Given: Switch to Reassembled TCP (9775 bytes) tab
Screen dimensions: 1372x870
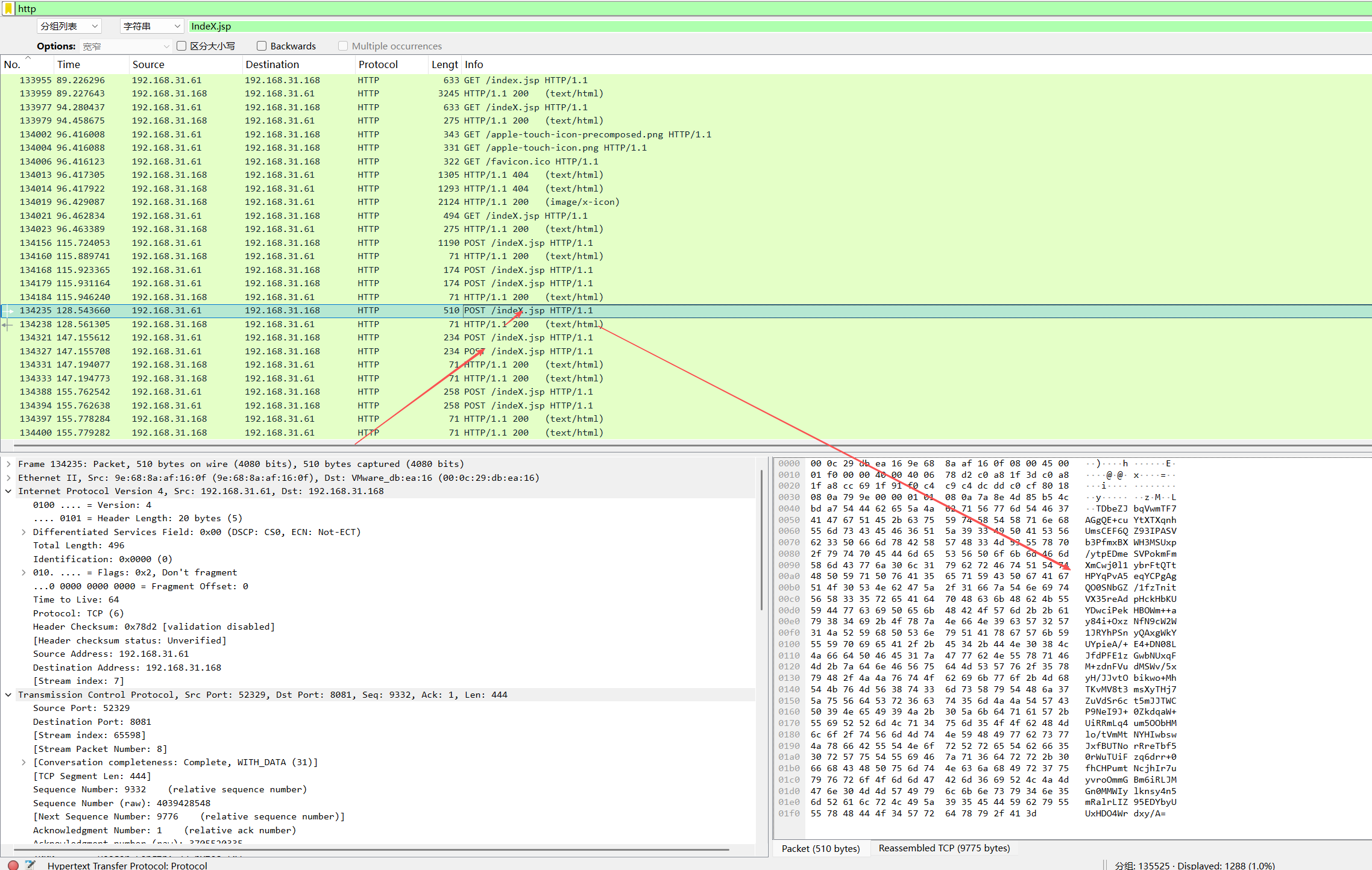Looking at the screenshot, I should coord(943,848).
